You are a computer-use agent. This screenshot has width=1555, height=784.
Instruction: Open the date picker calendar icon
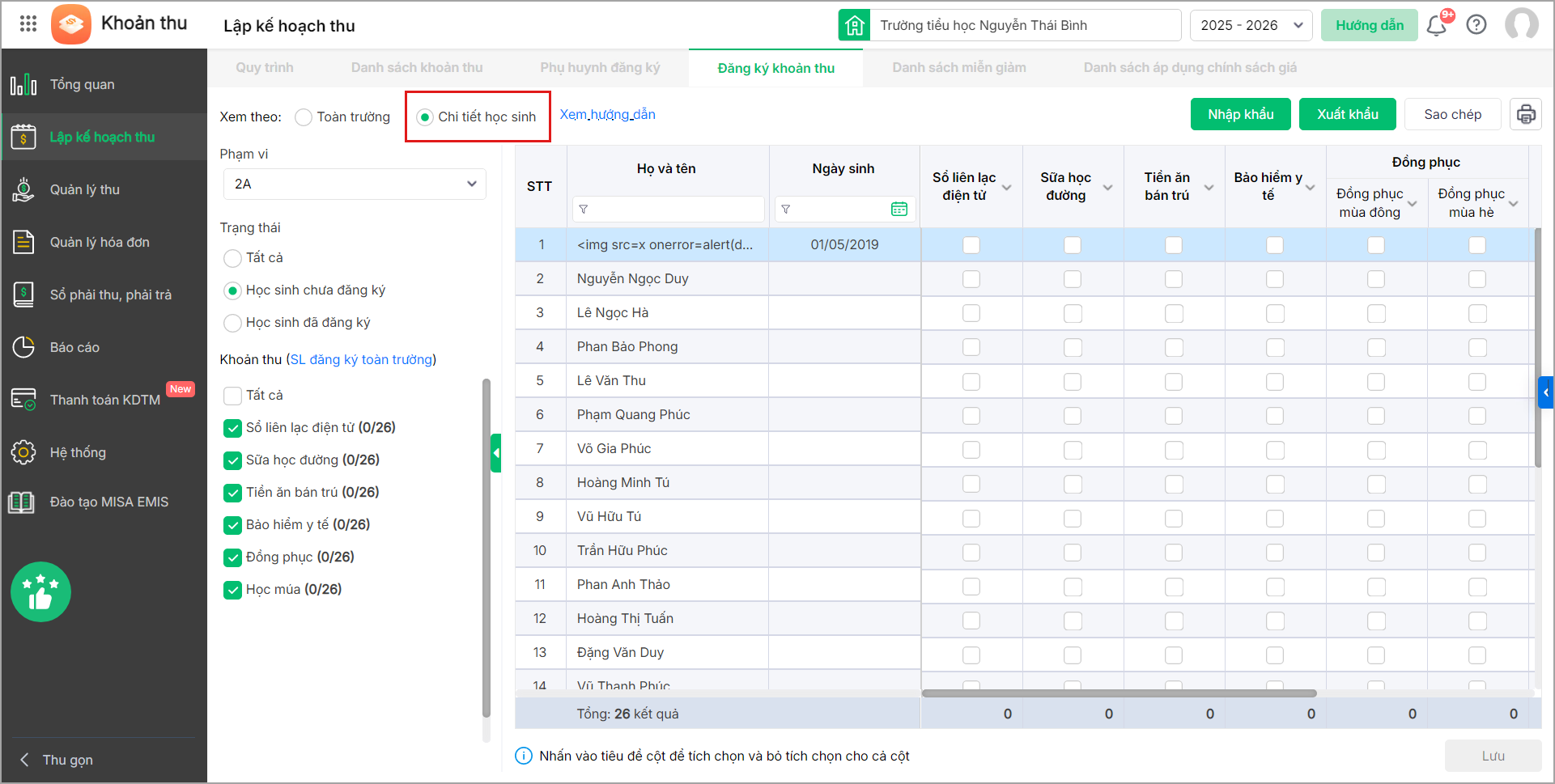(x=899, y=210)
